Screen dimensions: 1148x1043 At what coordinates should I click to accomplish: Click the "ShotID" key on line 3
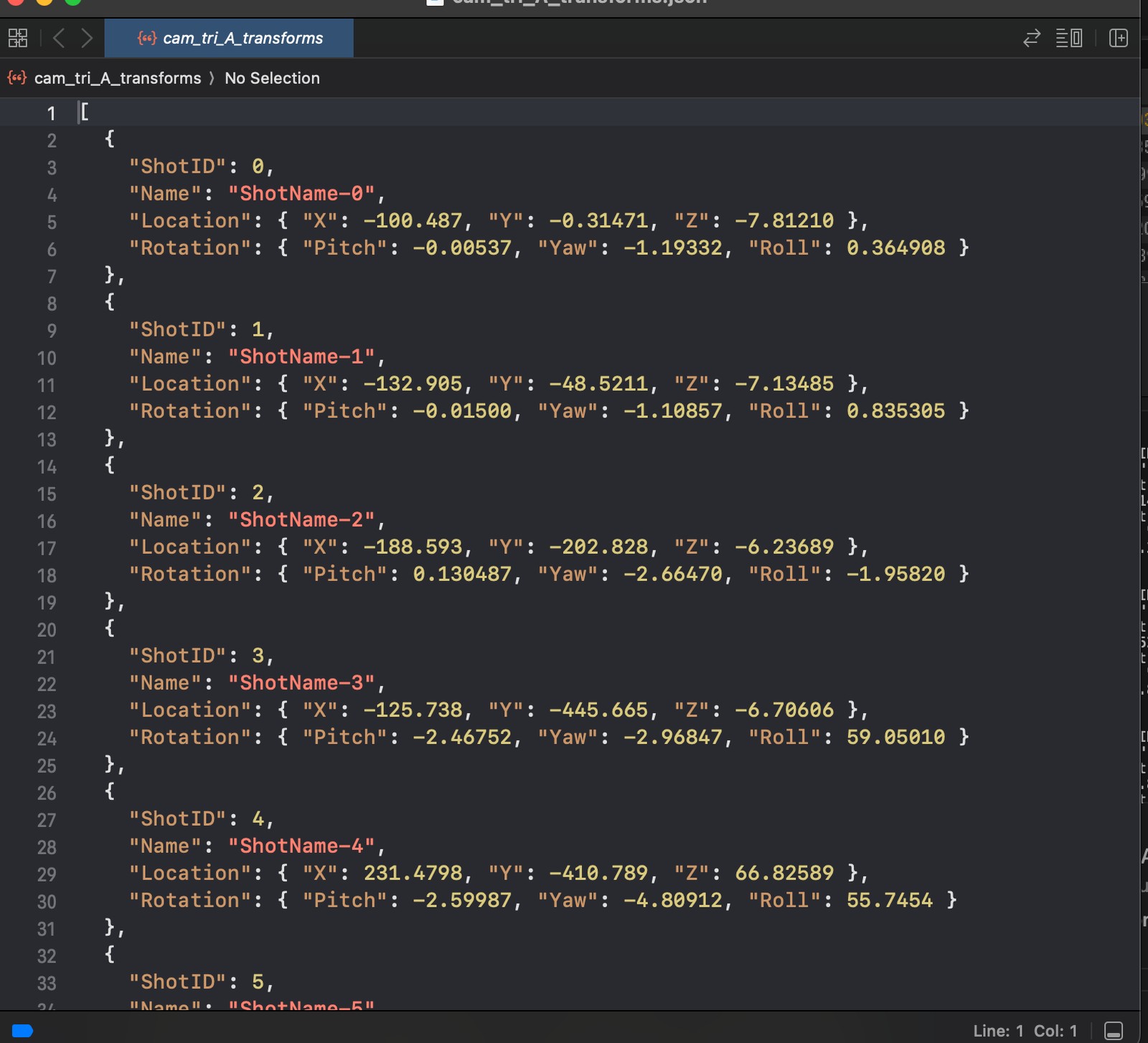click(x=178, y=166)
